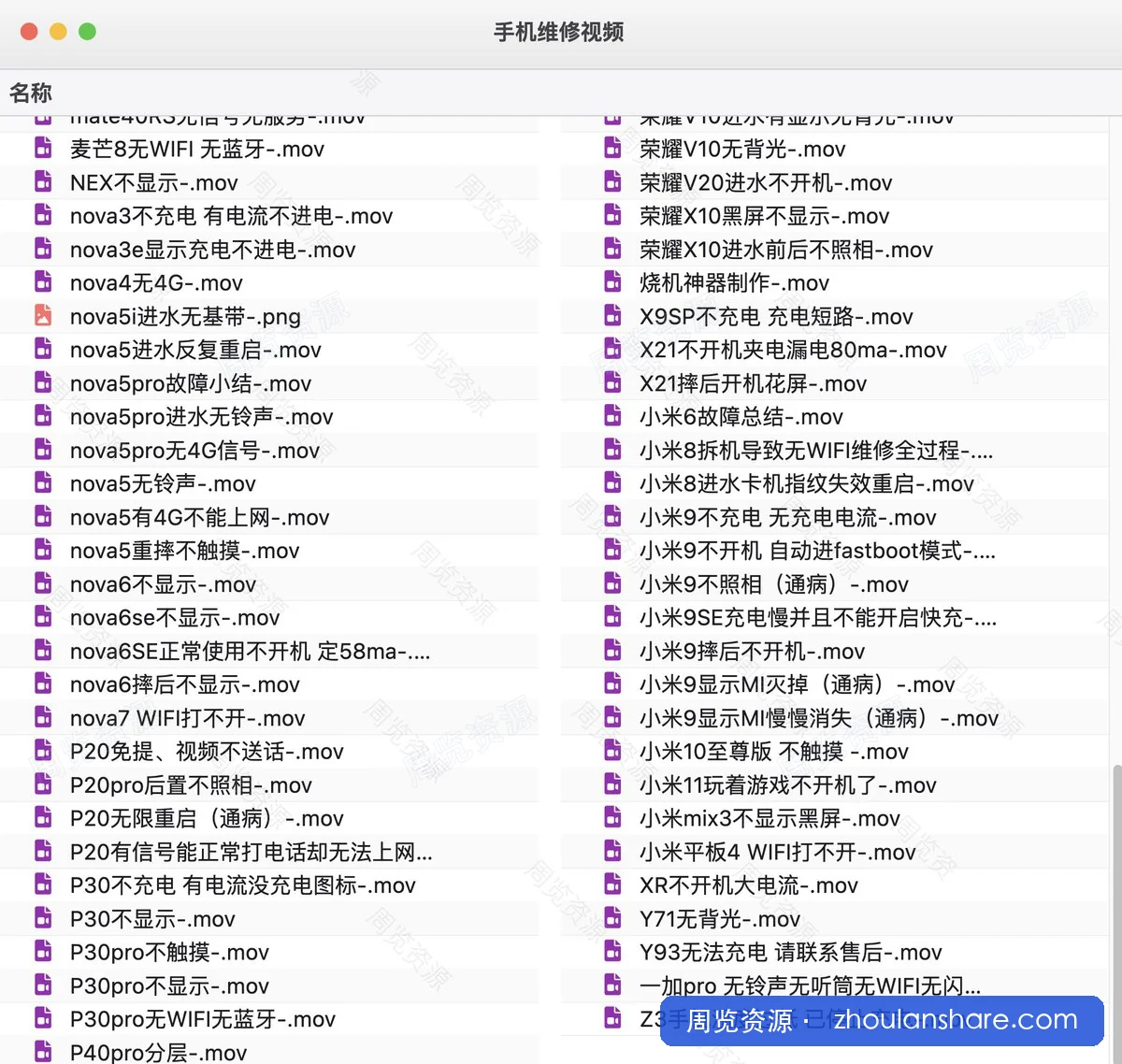Click the icon next to nova4无4G-.mov

click(43, 281)
